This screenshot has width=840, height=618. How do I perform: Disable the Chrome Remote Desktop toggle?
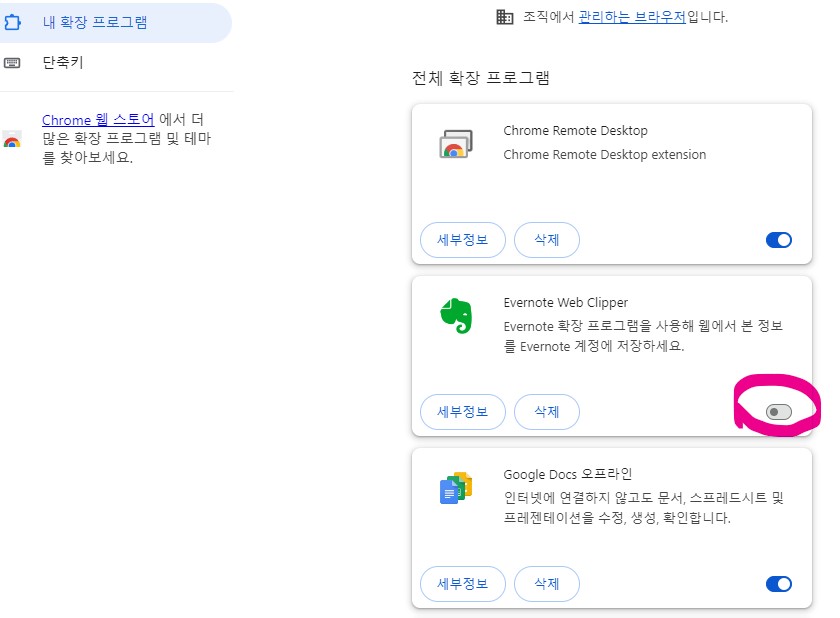[x=779, y=240]
